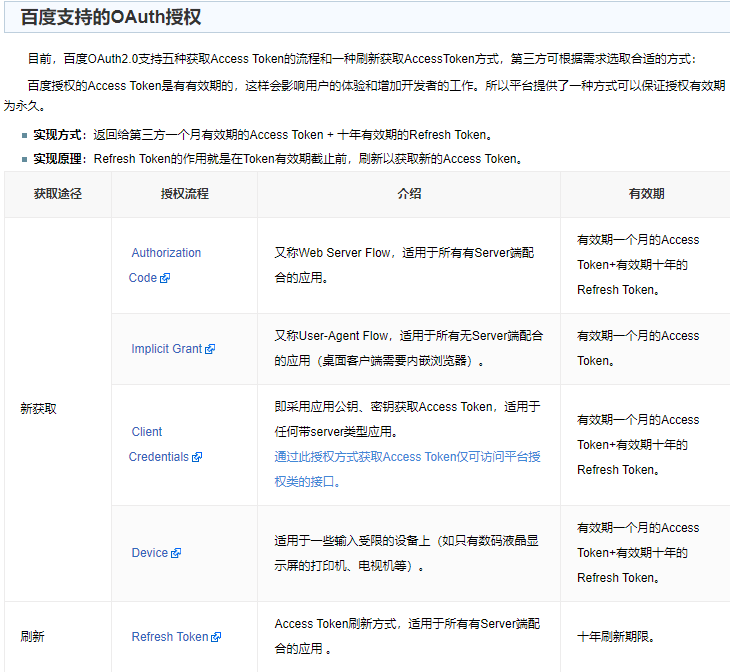Click external-link icon after Client Credentials
Image resolution: width=730 pixels, height=672 pixels.
(x=197, y=458)
